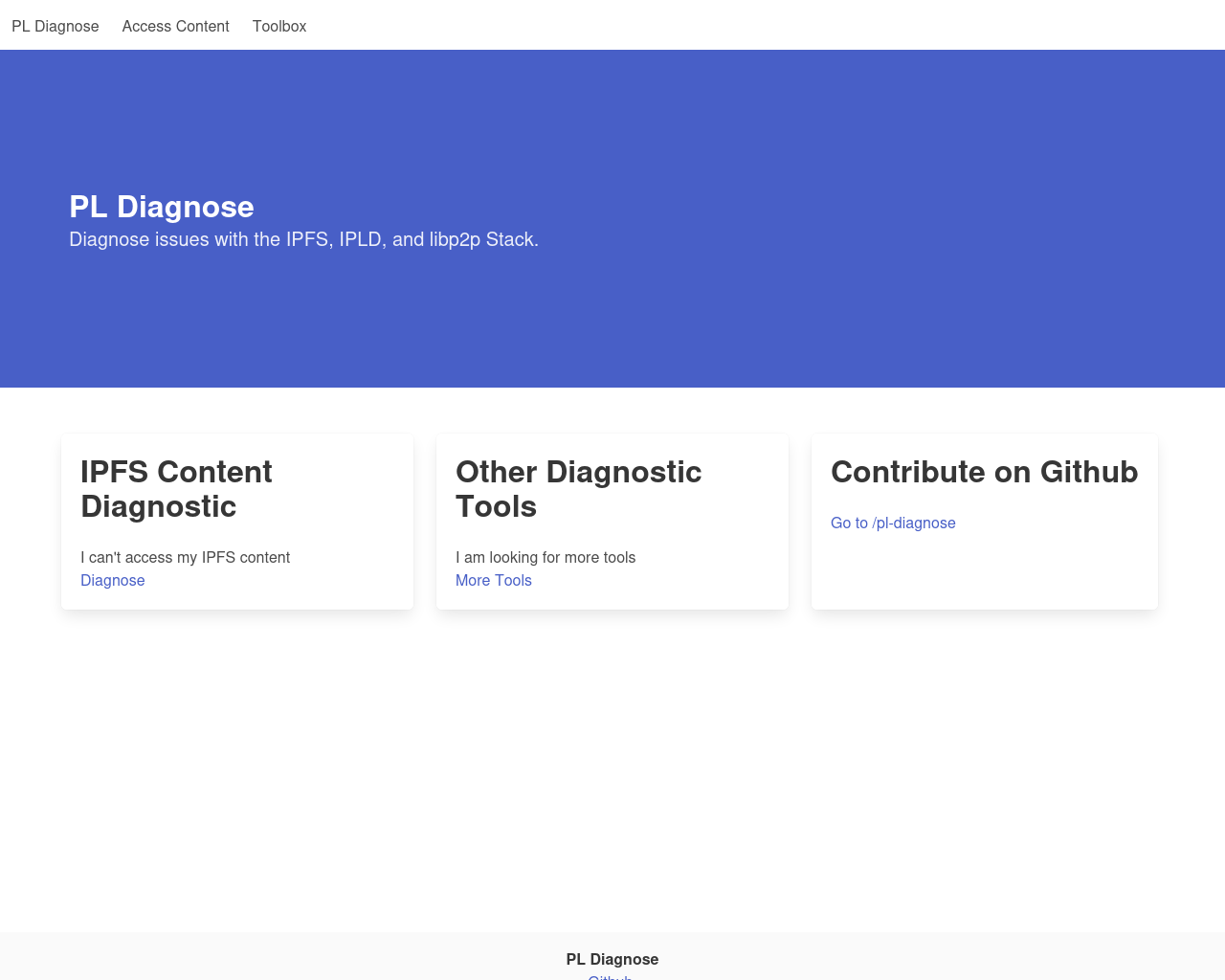Click the hero title PL Diagnose
This screenshot has width=1225, height=980.
[x=162, y=207]
